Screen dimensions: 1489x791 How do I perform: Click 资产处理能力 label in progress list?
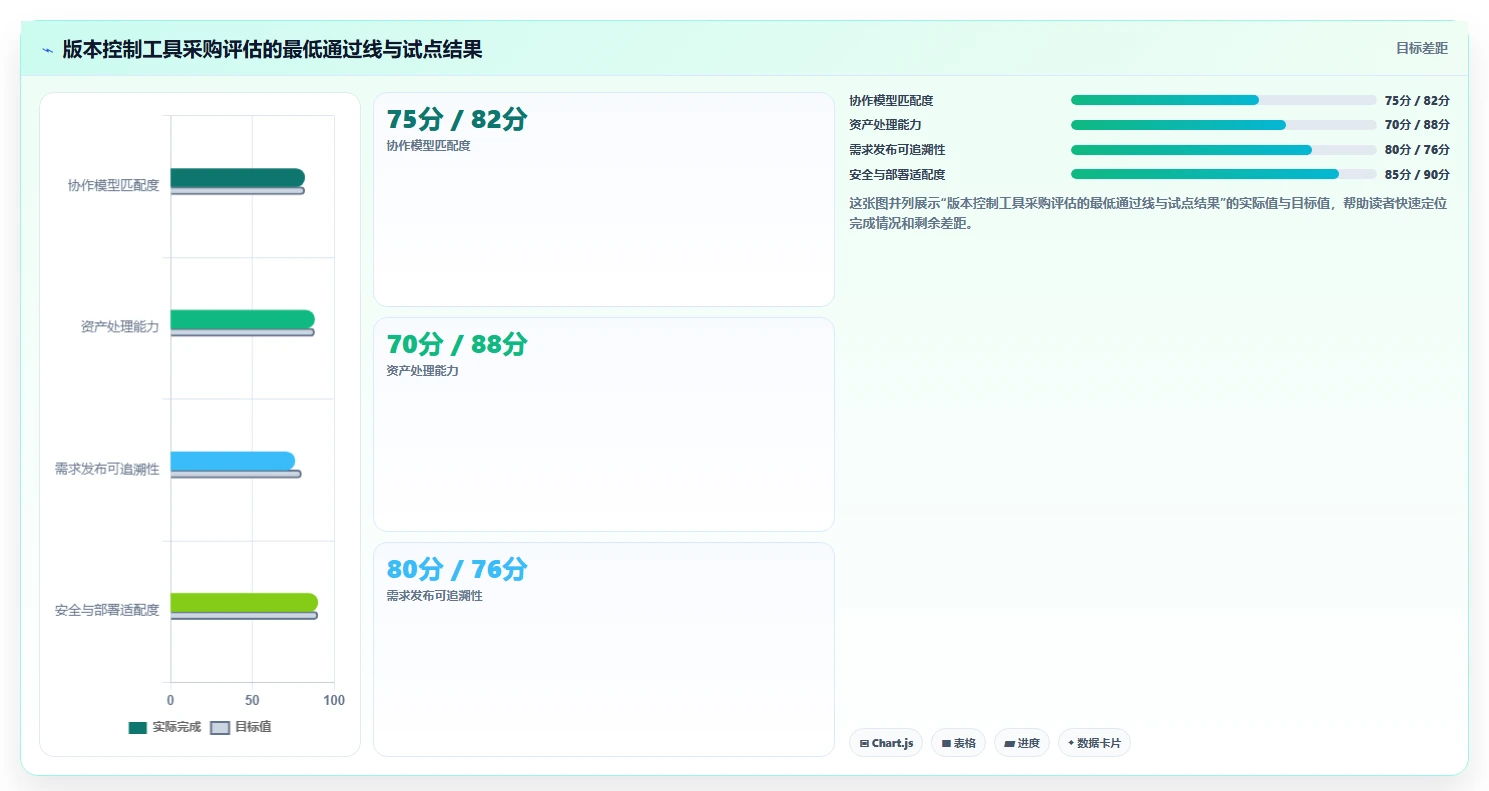click(x=885, y=125)
